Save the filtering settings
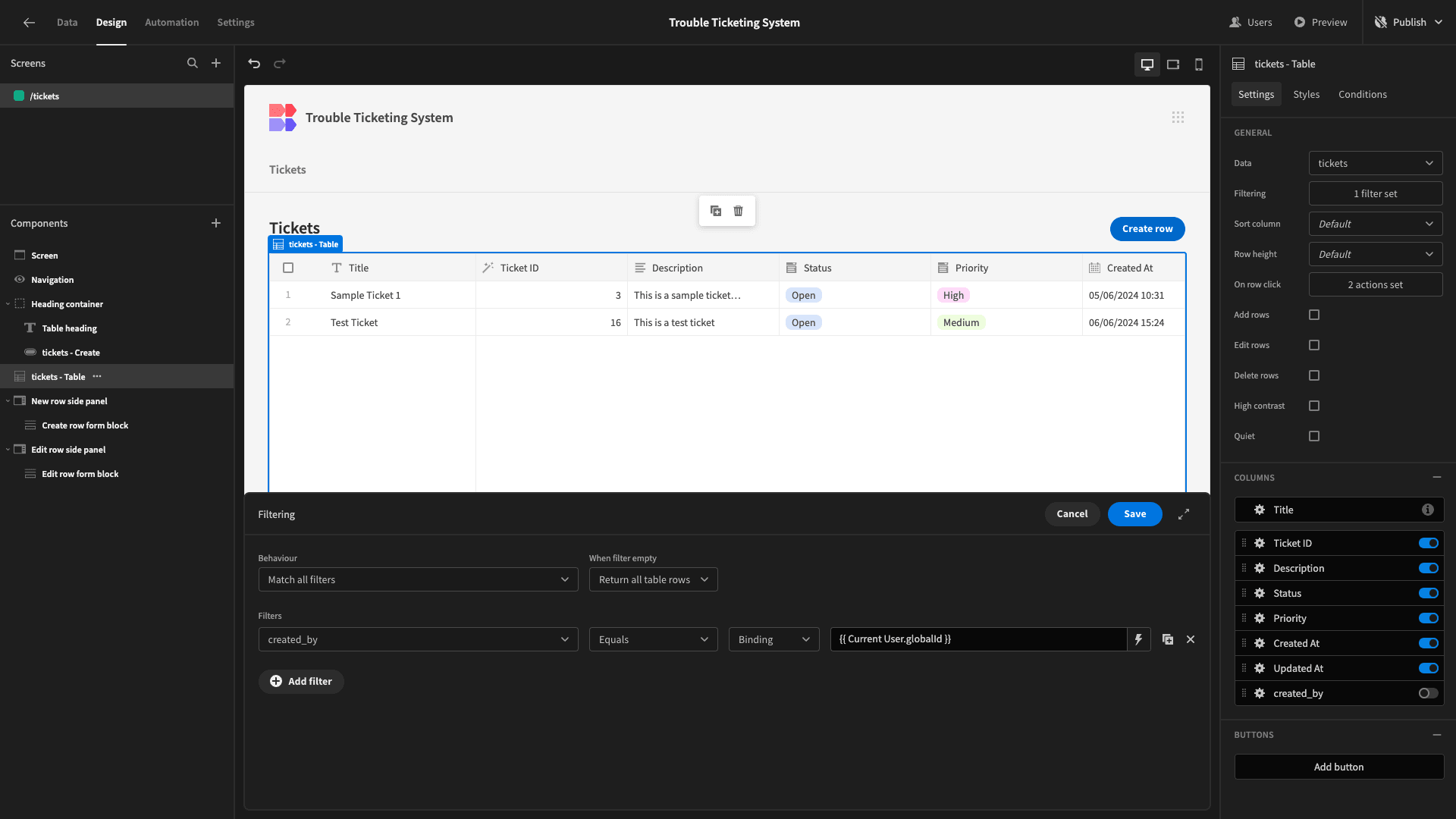Viewport: 1456px width, 819px height. pyautogui.click(x=1134, y=514)
